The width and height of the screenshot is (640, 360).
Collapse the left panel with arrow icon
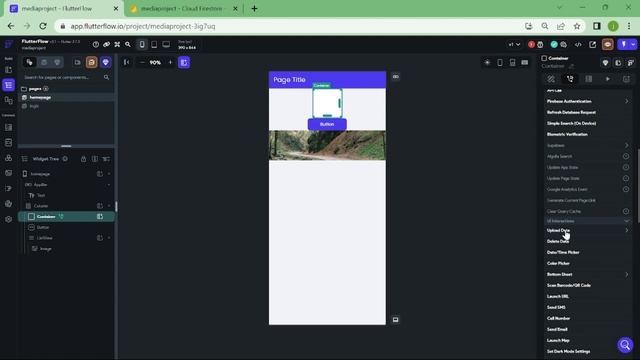pos(127,62)
